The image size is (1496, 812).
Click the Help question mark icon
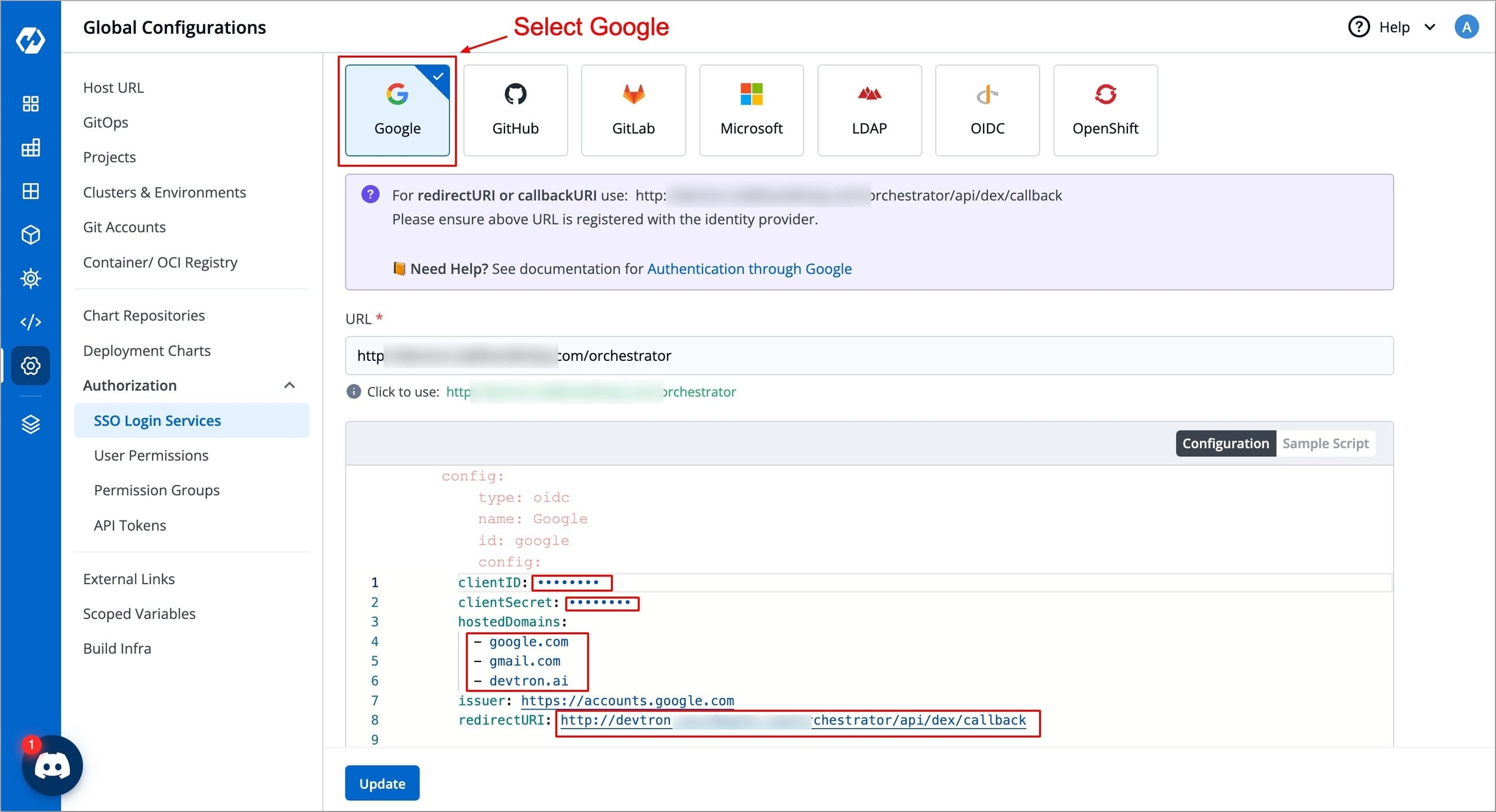[x=1358, y=27]
